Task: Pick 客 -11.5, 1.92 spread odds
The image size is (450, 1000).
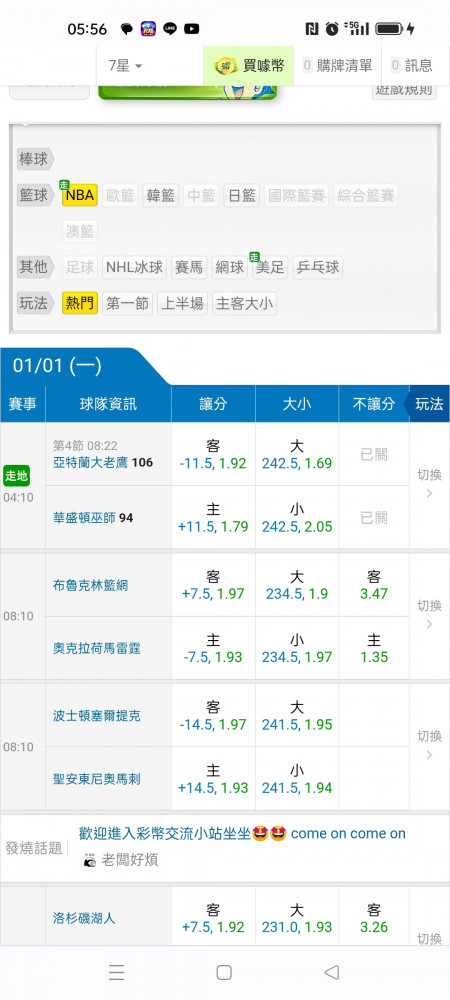Action: pos(213,454)
